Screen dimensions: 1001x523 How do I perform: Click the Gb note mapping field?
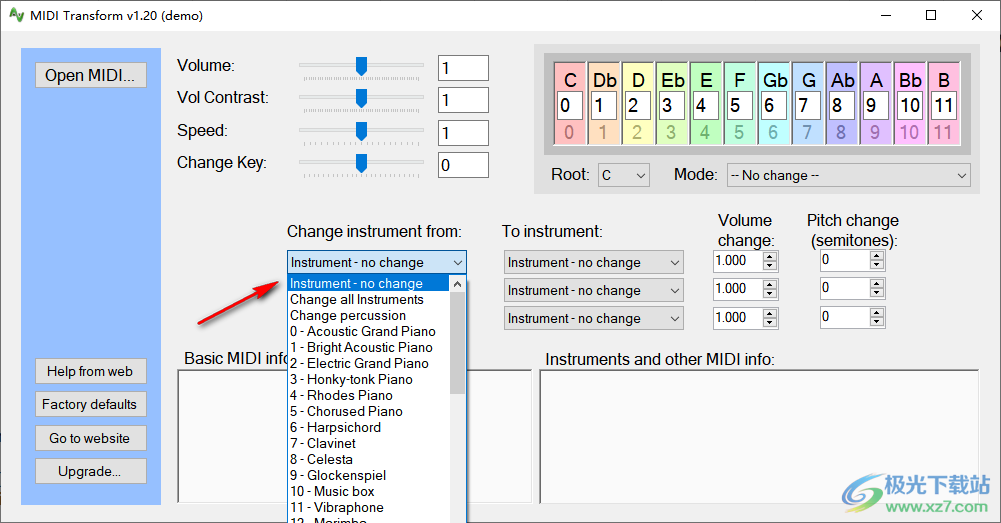pyautogui.click(x=774, y=105)
